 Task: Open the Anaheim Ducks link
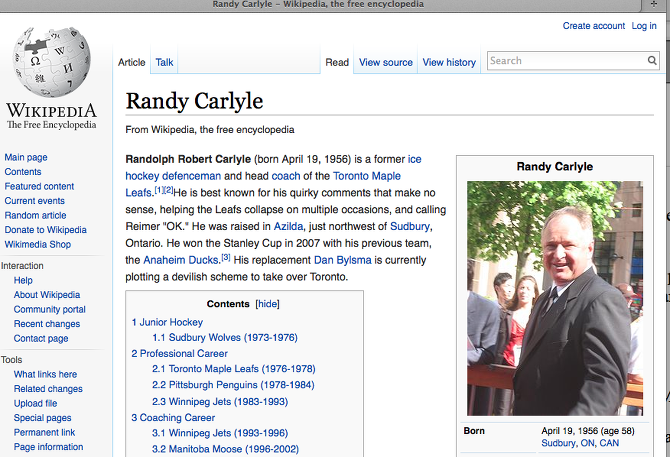point(181,260)
